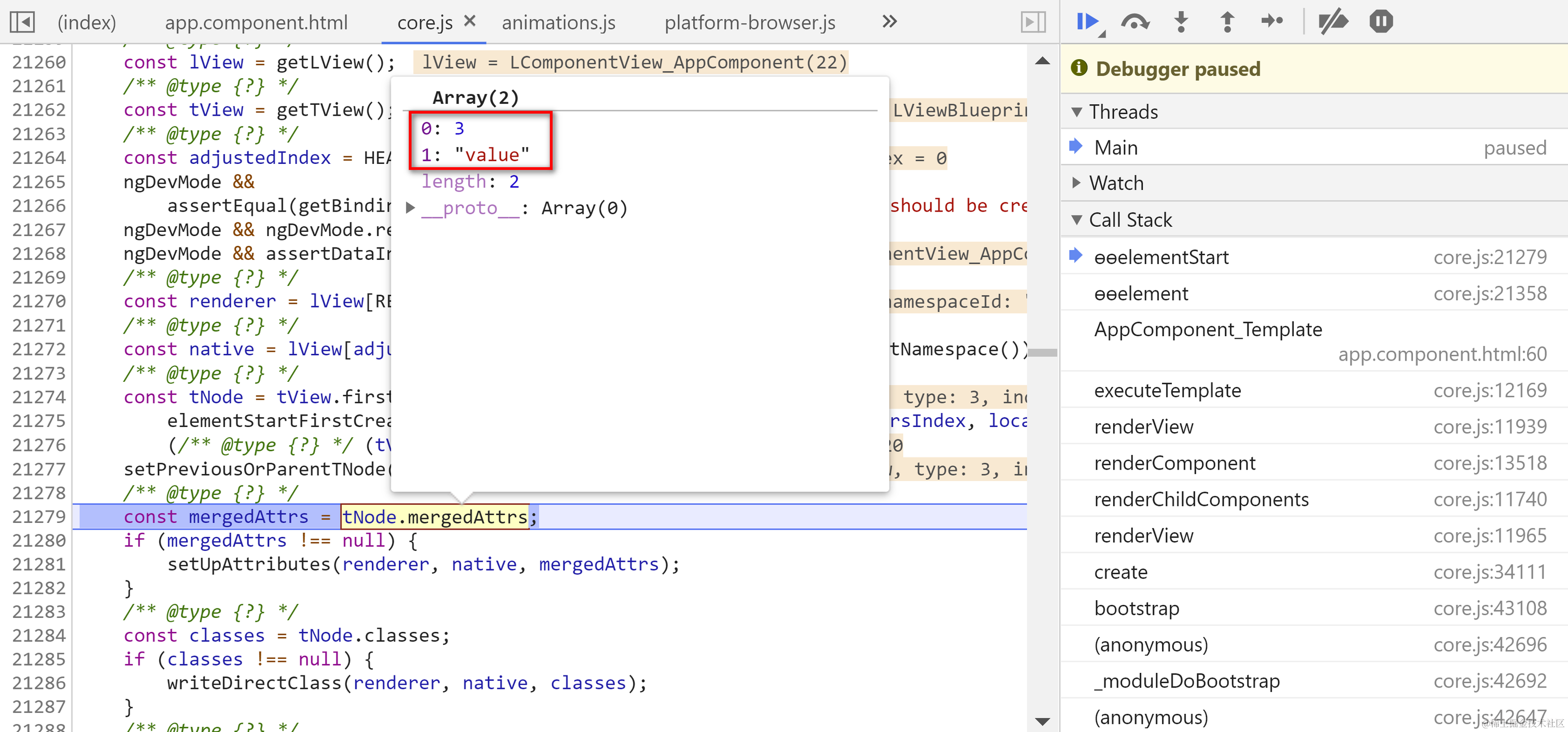Deactivate all breakpoints
This screenshot has width=1568, height=732.
tap(1333, 22)
